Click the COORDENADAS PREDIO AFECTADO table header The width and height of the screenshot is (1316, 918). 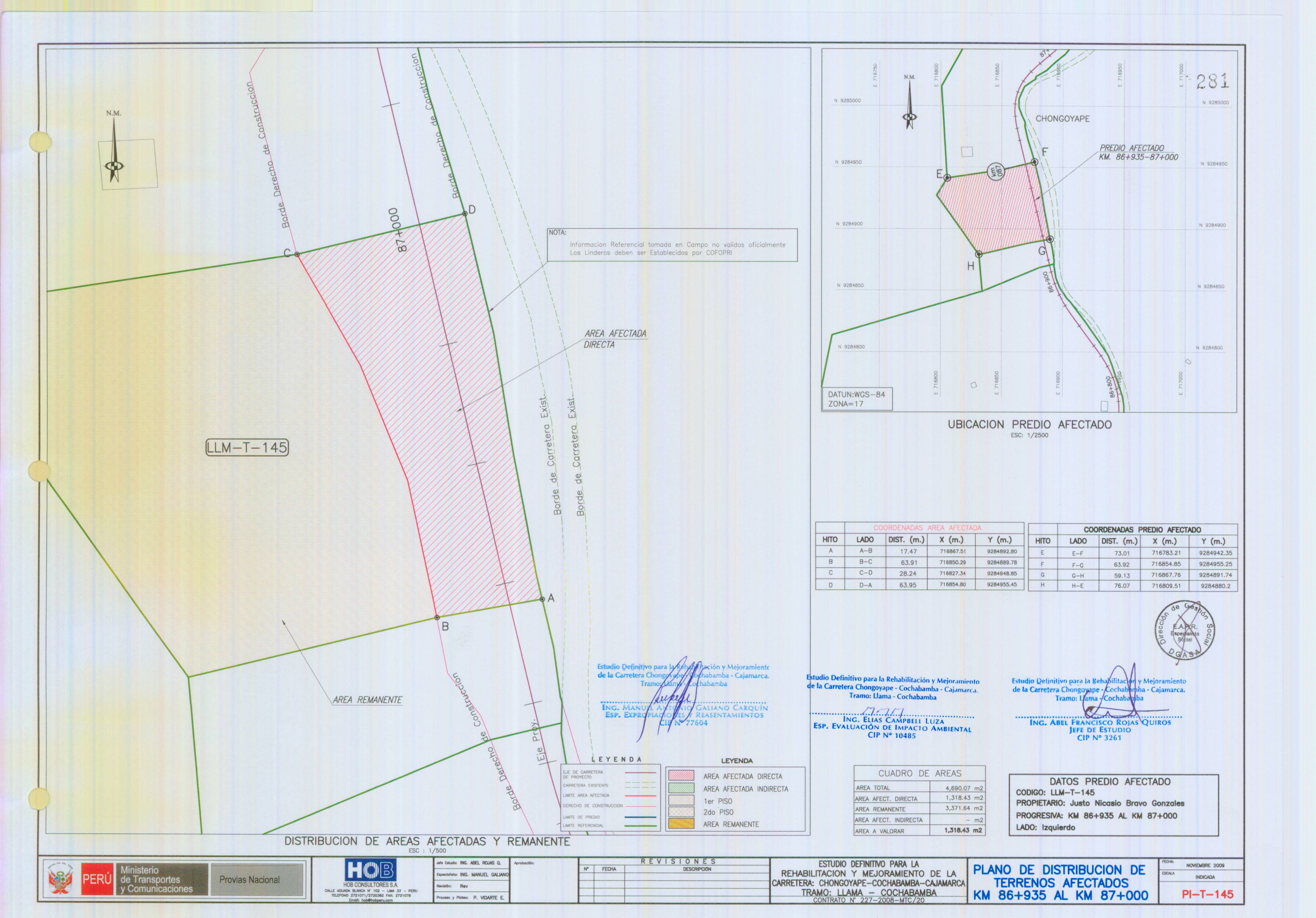click(1142, 530)
